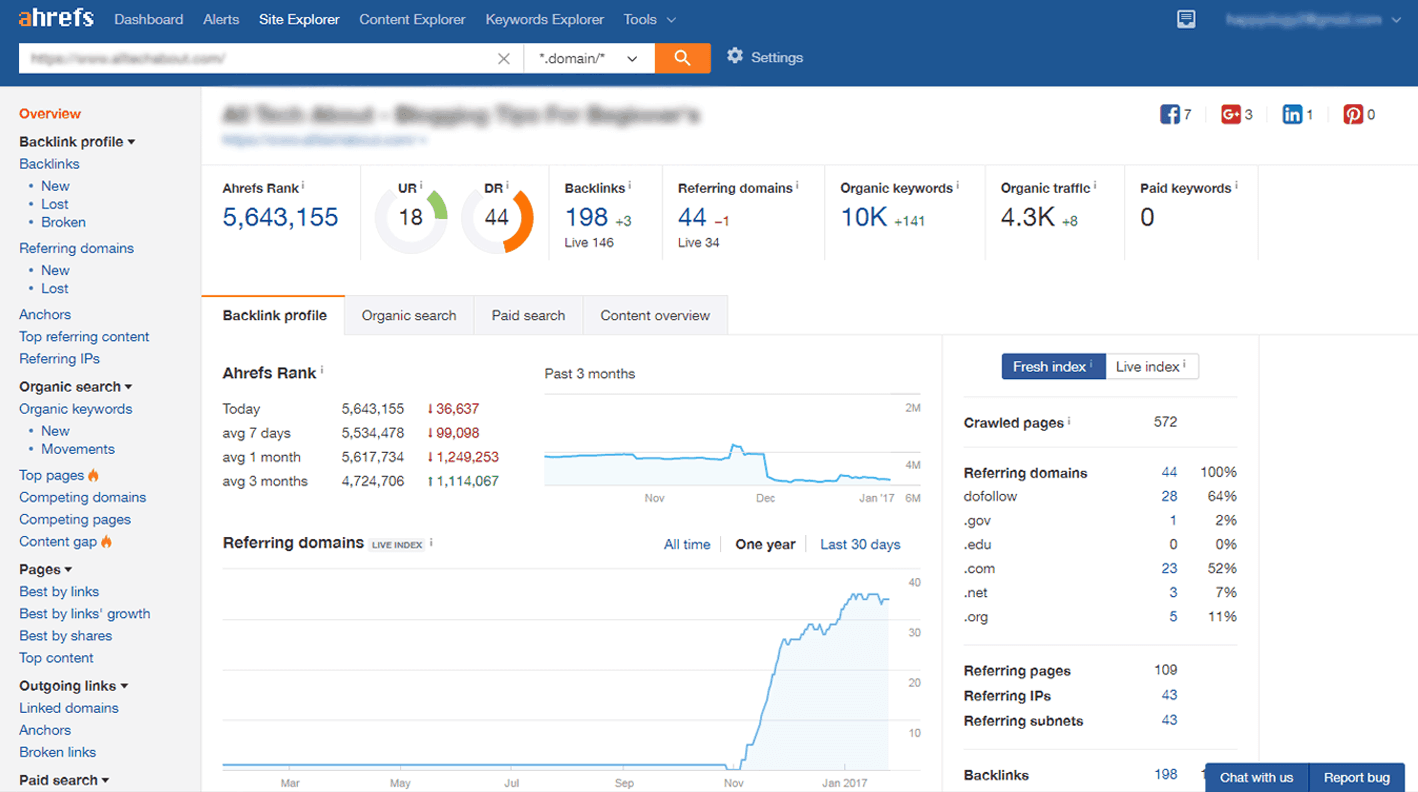The image size is (1418, 792).
Task: Open Alerts in top navigation
Action: [221, 19]
